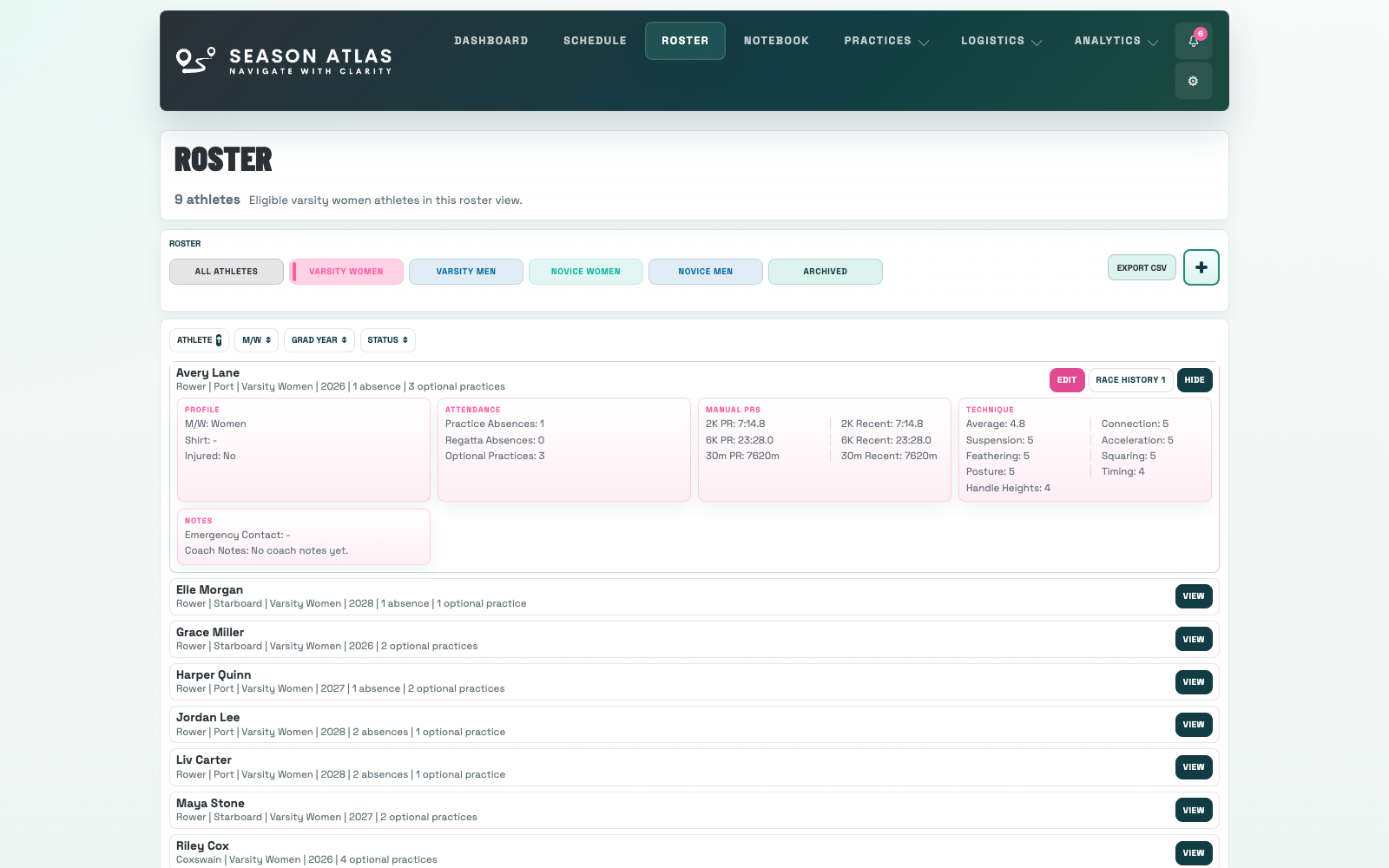Click the technique 'Average: 4.8' value
Screen dimensions: 1389x868
[996, 424]
